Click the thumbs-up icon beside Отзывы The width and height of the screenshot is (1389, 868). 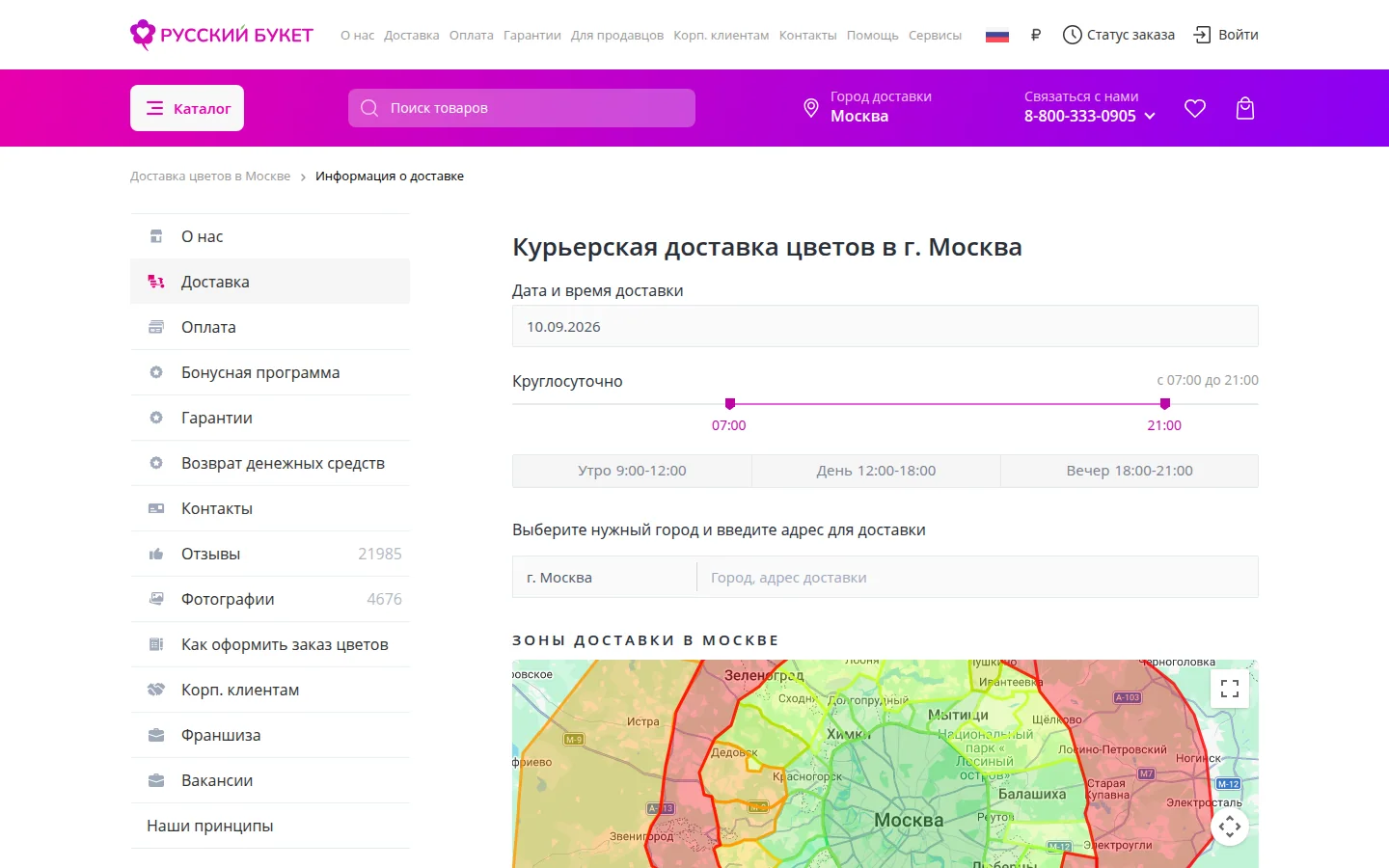(x=156, y=554)
